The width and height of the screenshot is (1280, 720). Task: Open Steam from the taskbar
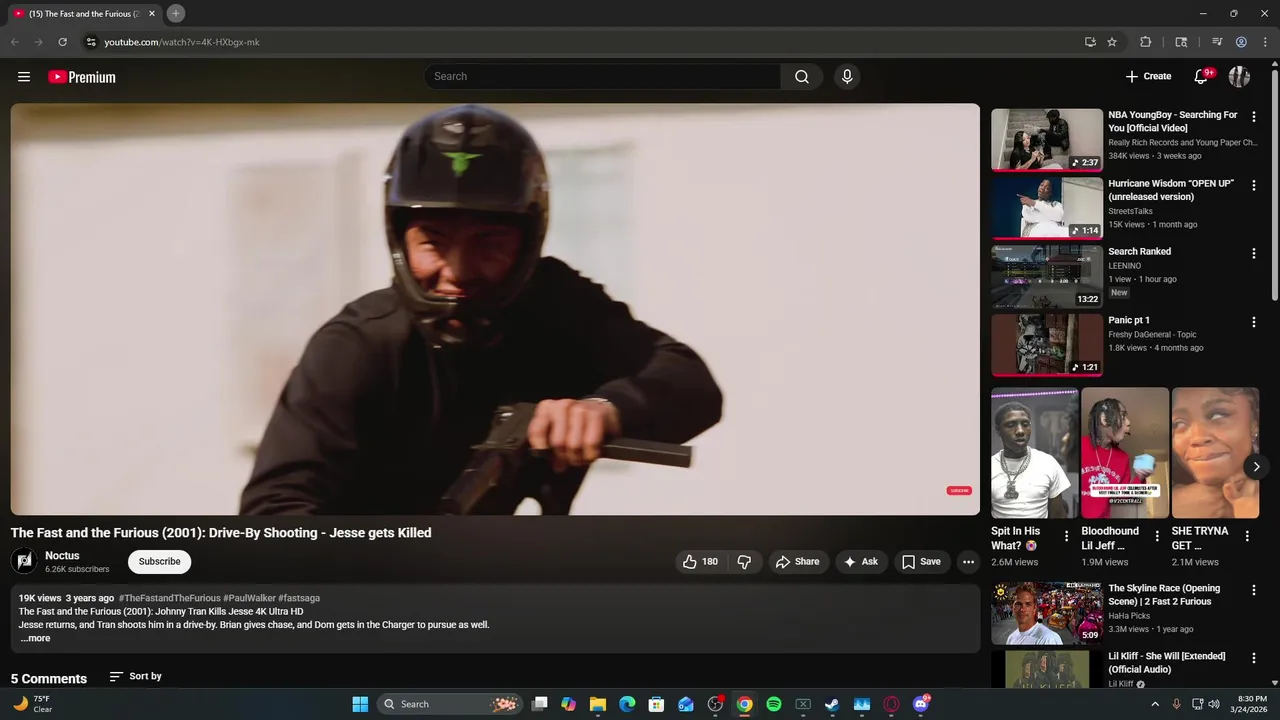832,704
